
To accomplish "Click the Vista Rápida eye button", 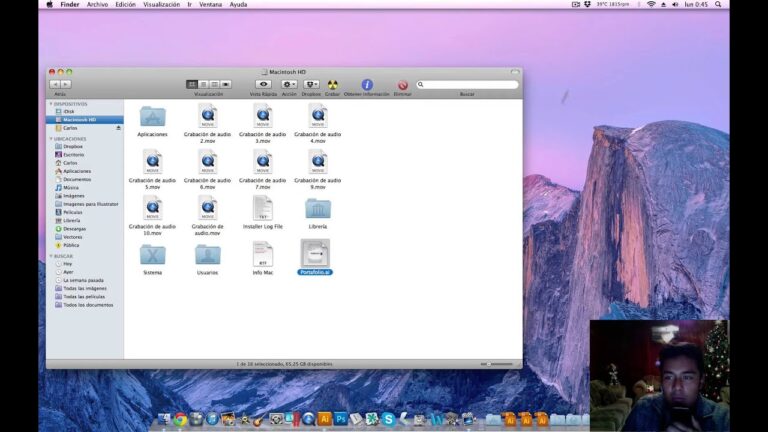I will pyautogui.click(x=263, y=84).
